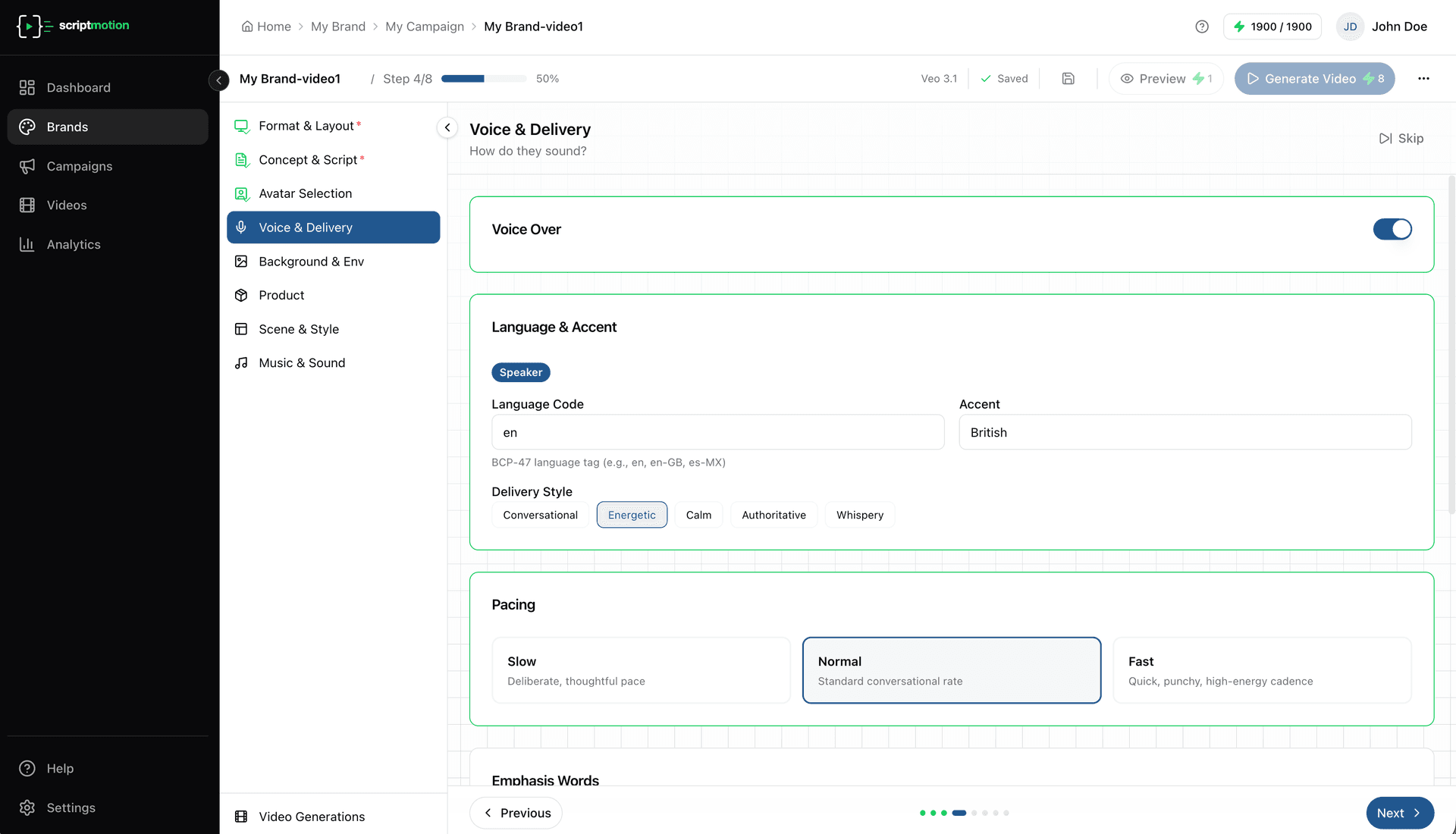
Task: Navigate to My Campaign breadcrumb link
Action: [x=425, y=26]
